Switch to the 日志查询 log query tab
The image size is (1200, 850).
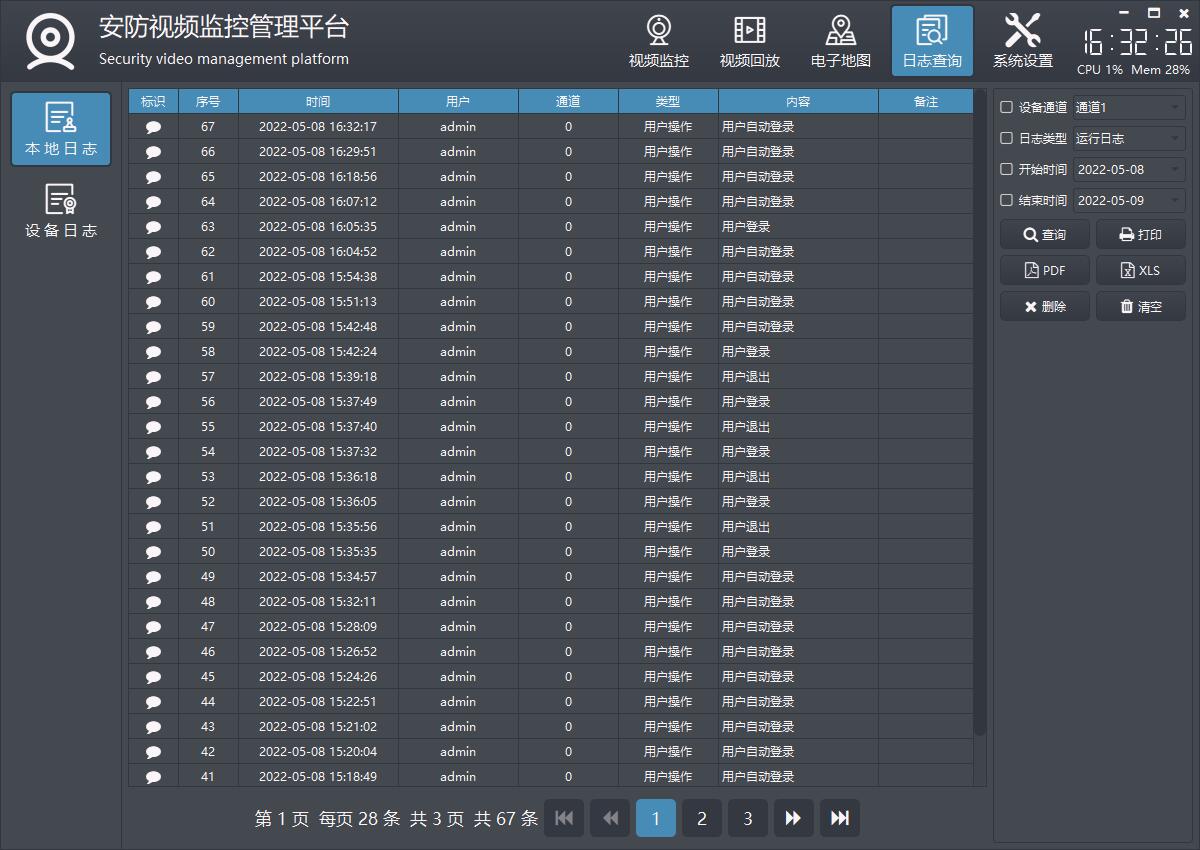(931, 41)
